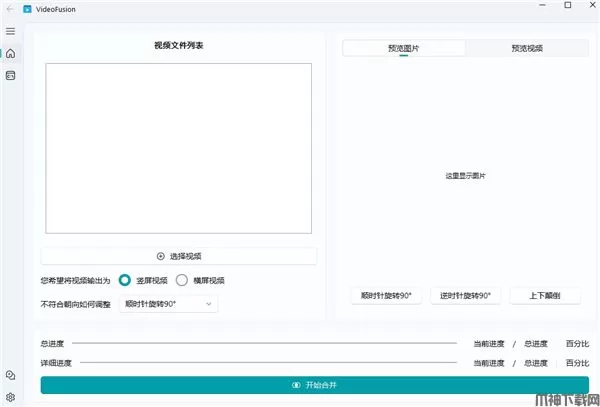Open the Settings gear in sidebar
This screenshot has height=407, width=600.
click(x=10, y=396)
